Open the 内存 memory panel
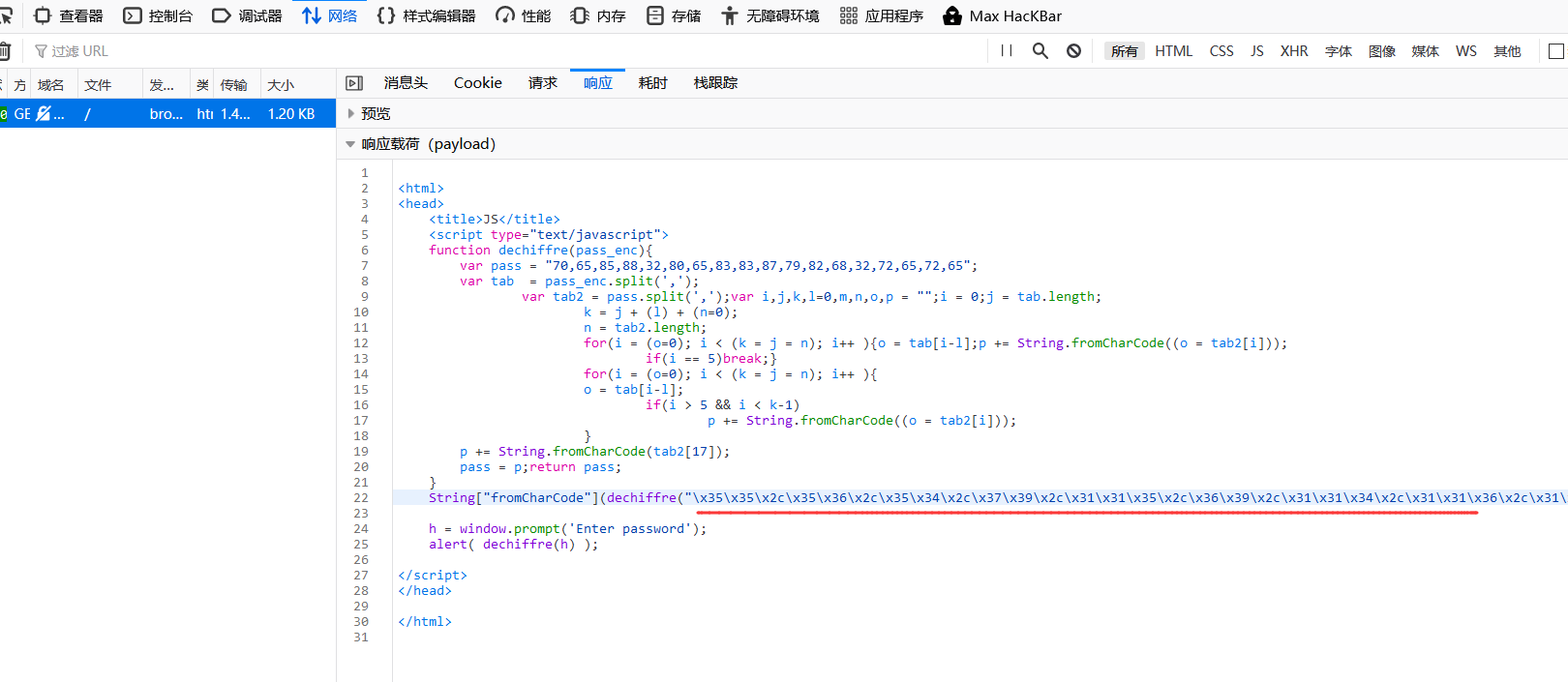The image size is (1568, 682). click(598, 15)
